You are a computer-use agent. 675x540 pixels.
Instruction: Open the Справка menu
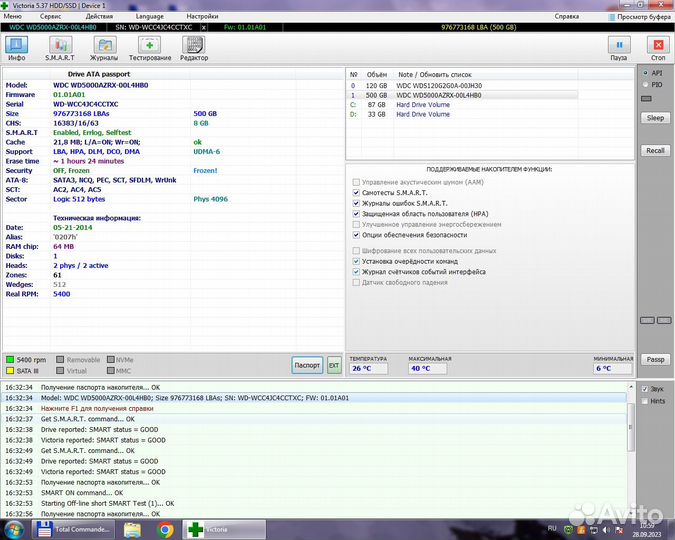(567, 16)
